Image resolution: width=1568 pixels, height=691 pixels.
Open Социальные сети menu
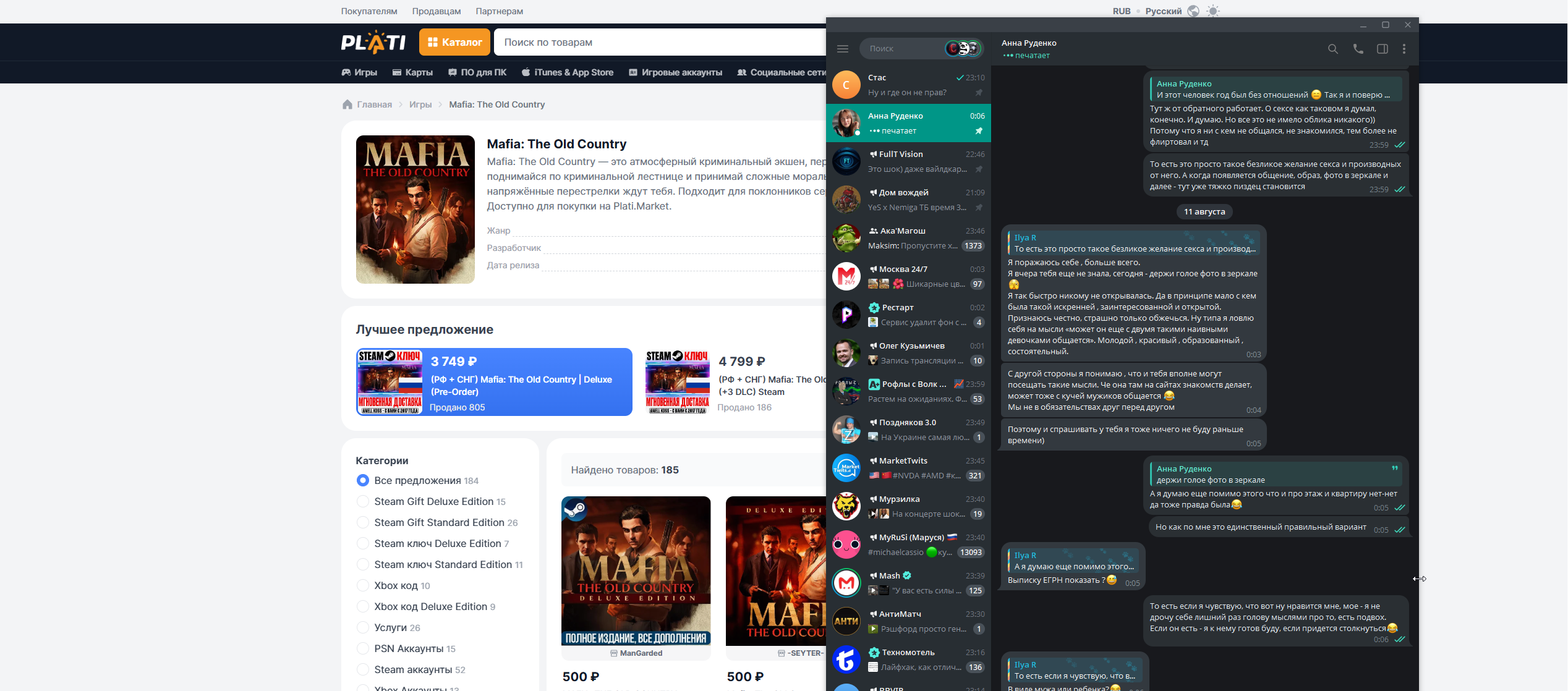point(782,72)
